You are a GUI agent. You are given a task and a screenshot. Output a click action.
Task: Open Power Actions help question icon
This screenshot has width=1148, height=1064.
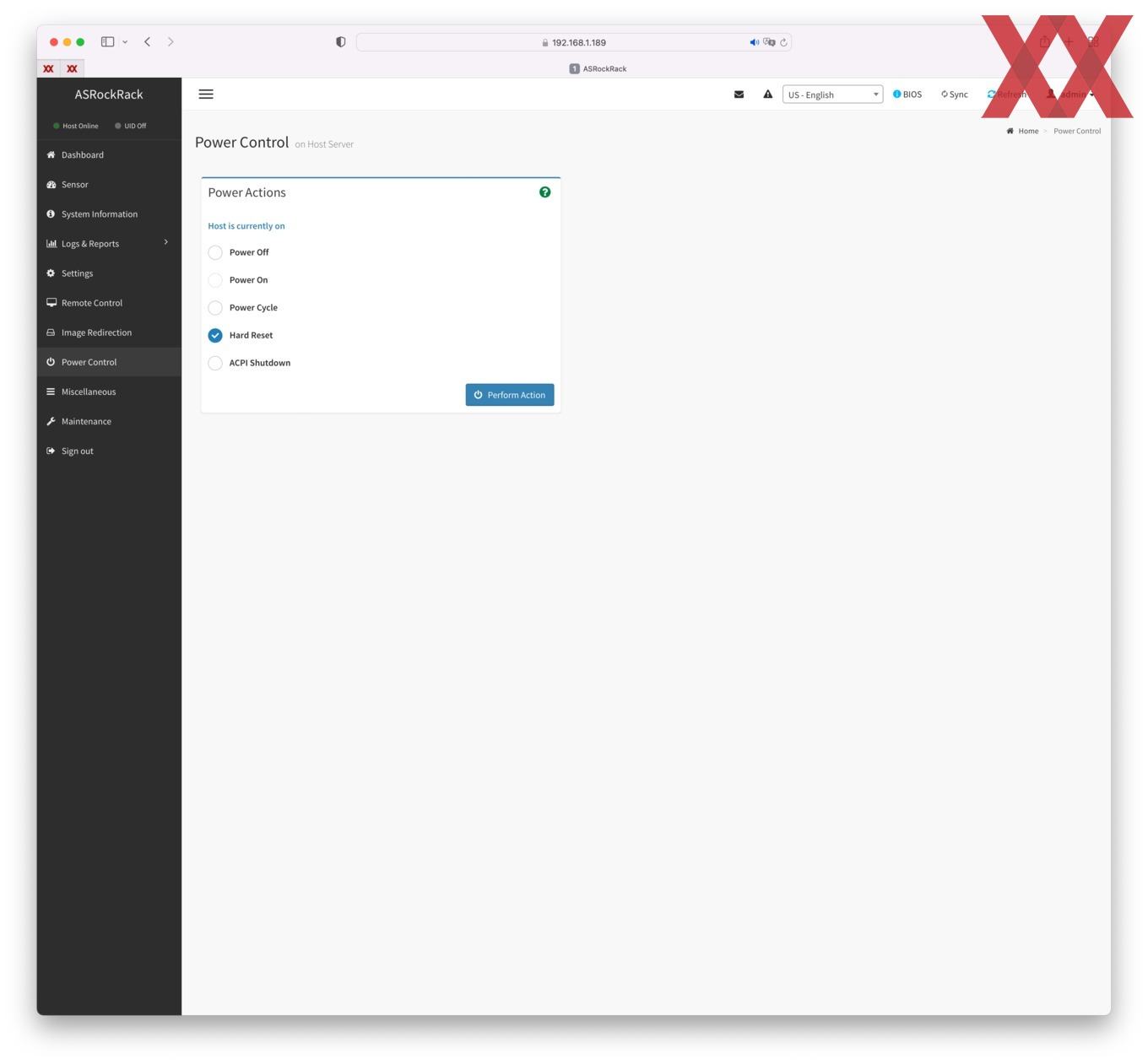pyautogui.click(x=544, y=192)
